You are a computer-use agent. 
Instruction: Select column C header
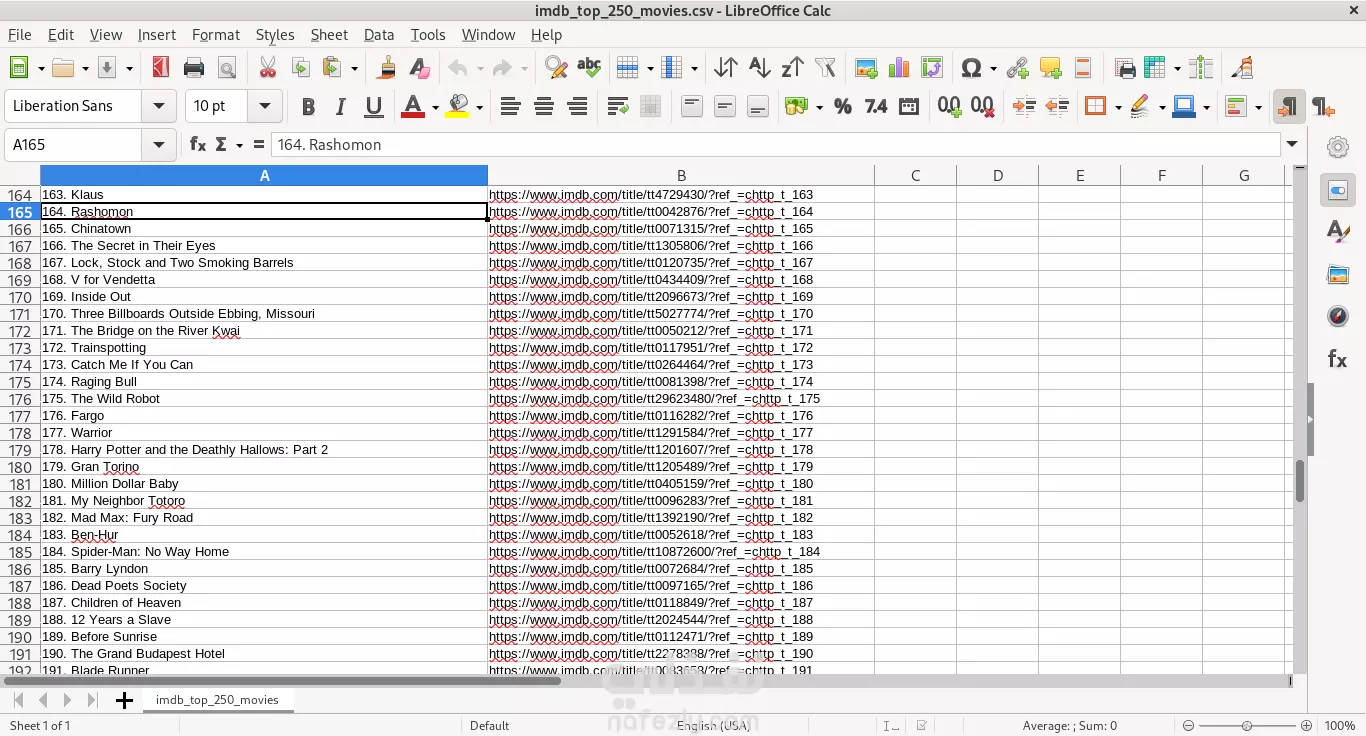[x=915, y=176]
